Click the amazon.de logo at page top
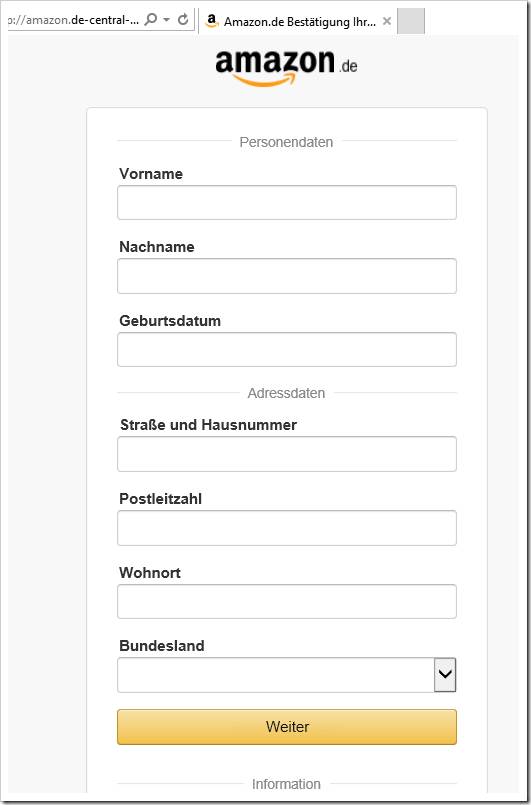The width and height of the screenshot is (531, 805). point(286,68)
